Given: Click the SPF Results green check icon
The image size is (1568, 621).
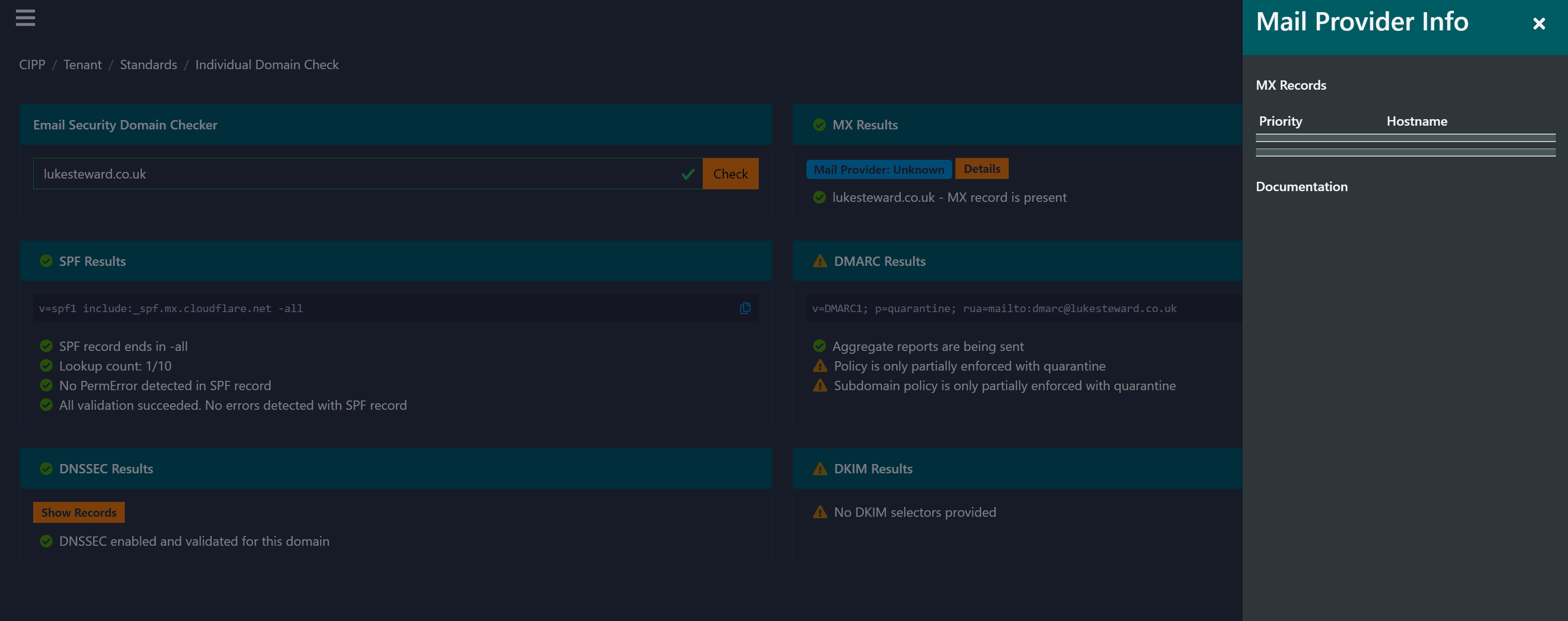Looking at the screenshot, I should pos(46,261).
